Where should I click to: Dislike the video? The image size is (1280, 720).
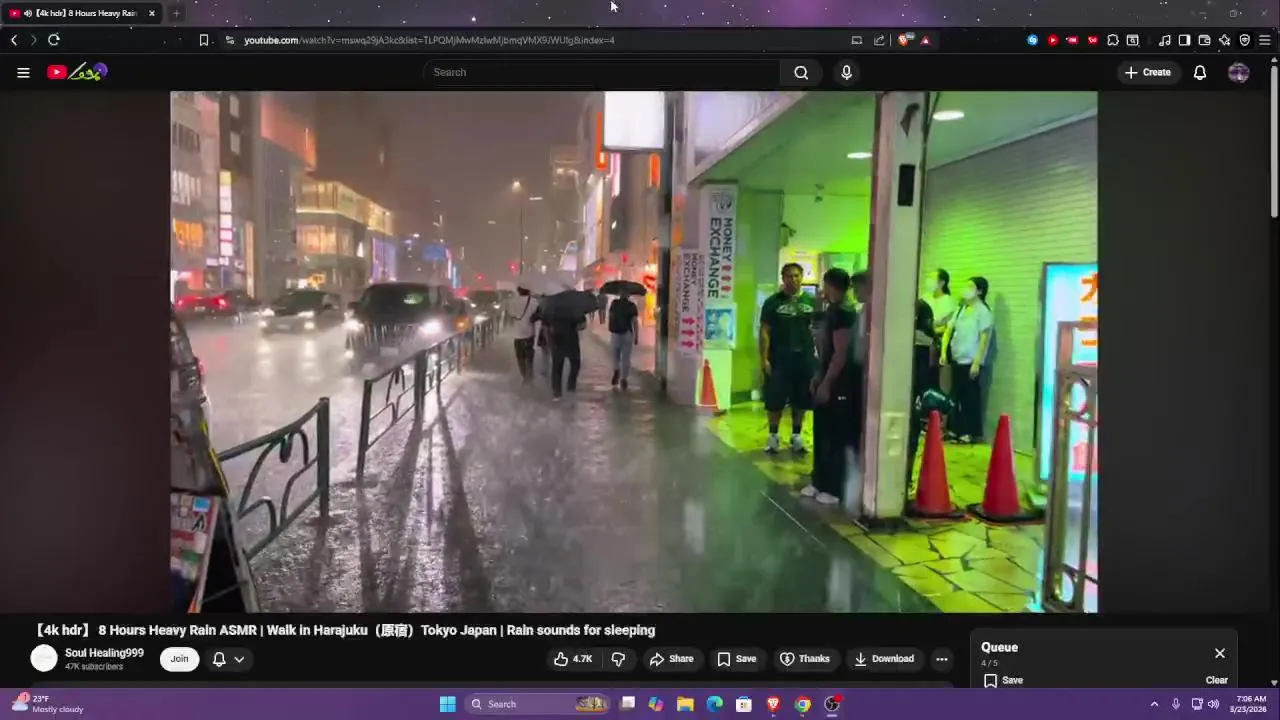(x=618, y=659)
